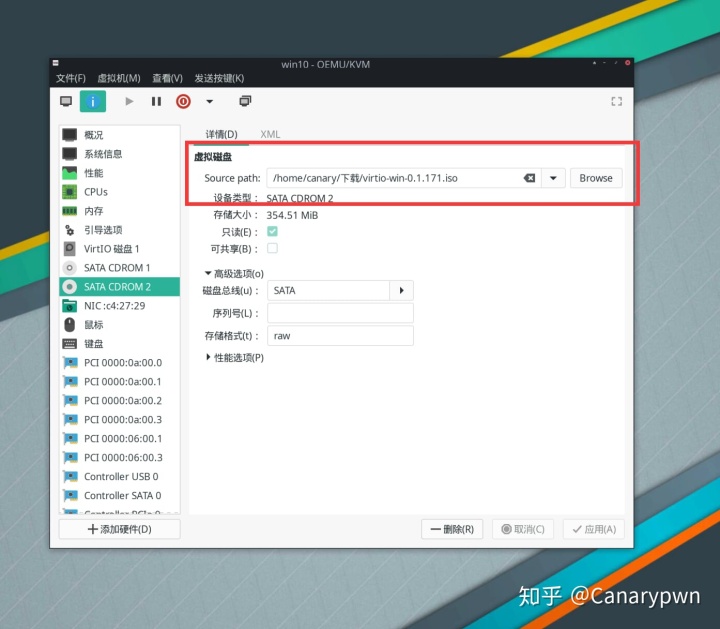
Task: Select VirtIO 磁盘 1 entry
Action: click(119, 249)
